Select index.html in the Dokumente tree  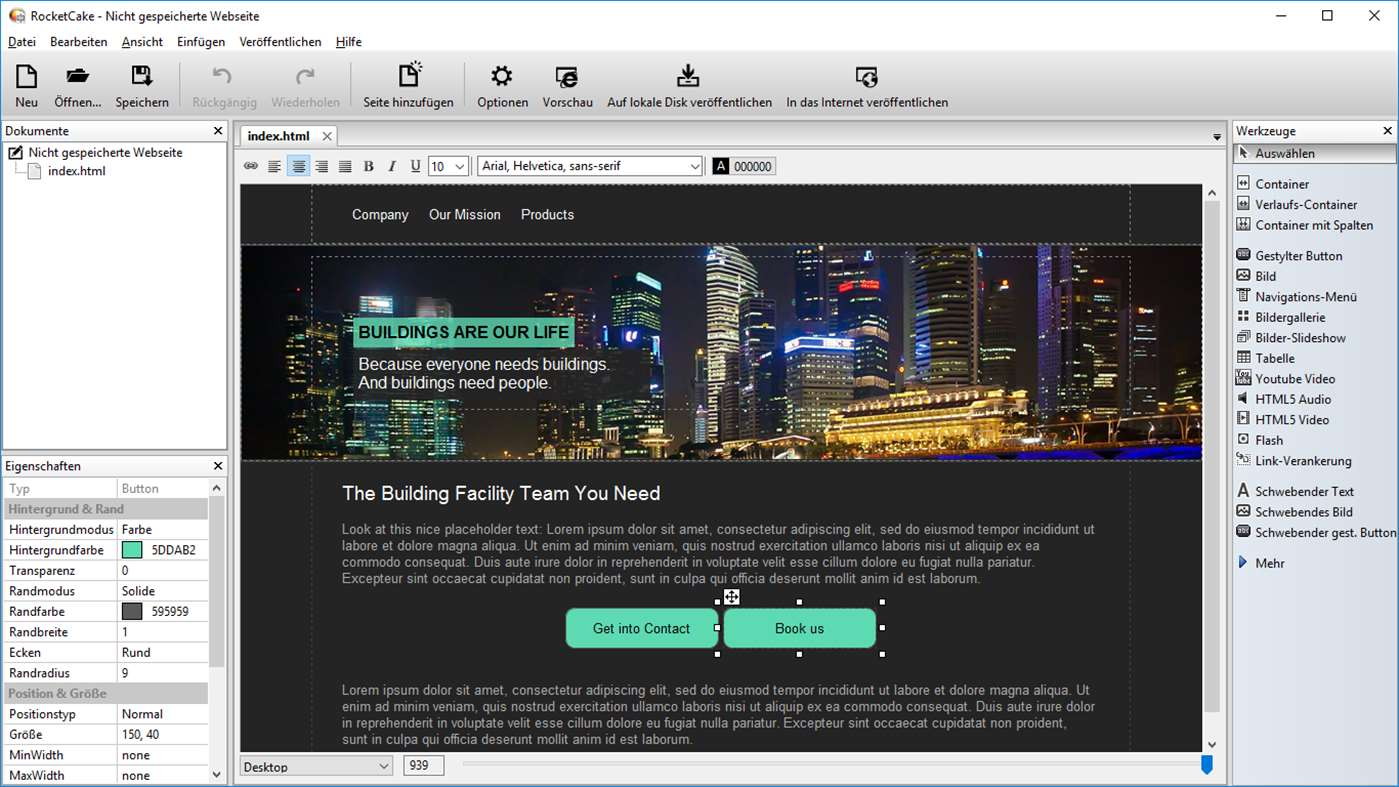tap(76, 171)
